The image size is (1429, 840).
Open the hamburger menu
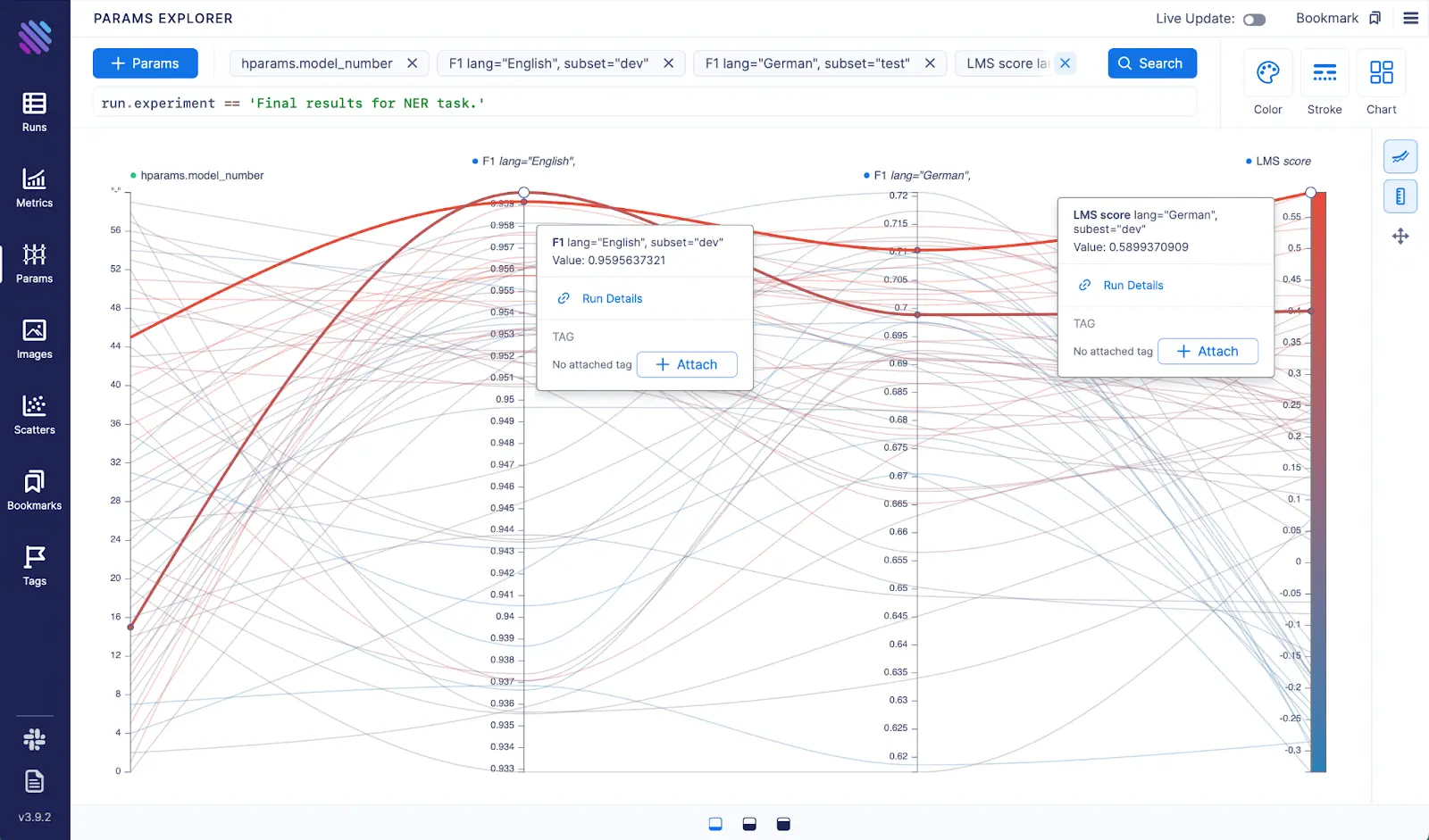[1411, 18]
